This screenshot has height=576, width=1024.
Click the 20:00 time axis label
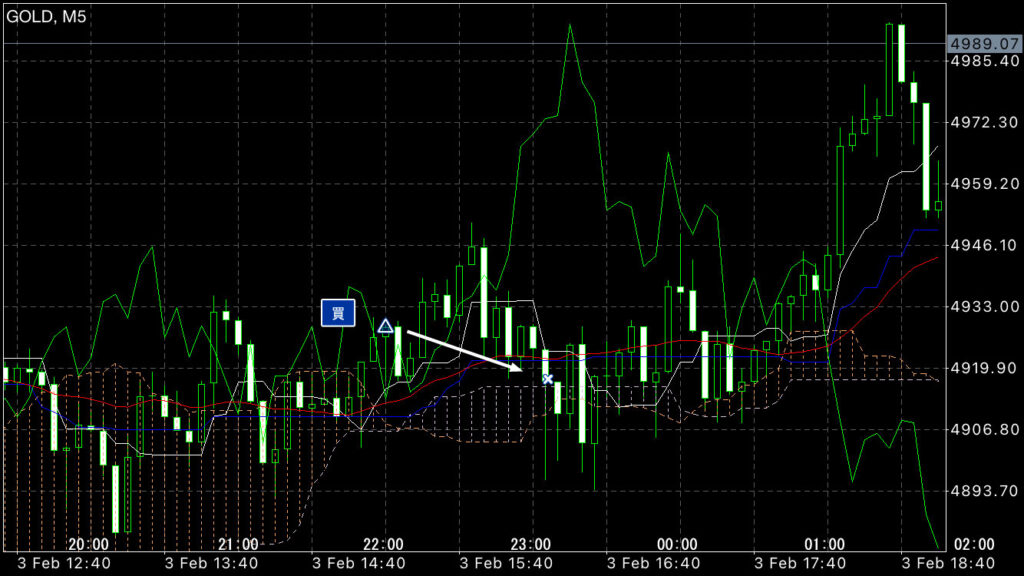89,544
